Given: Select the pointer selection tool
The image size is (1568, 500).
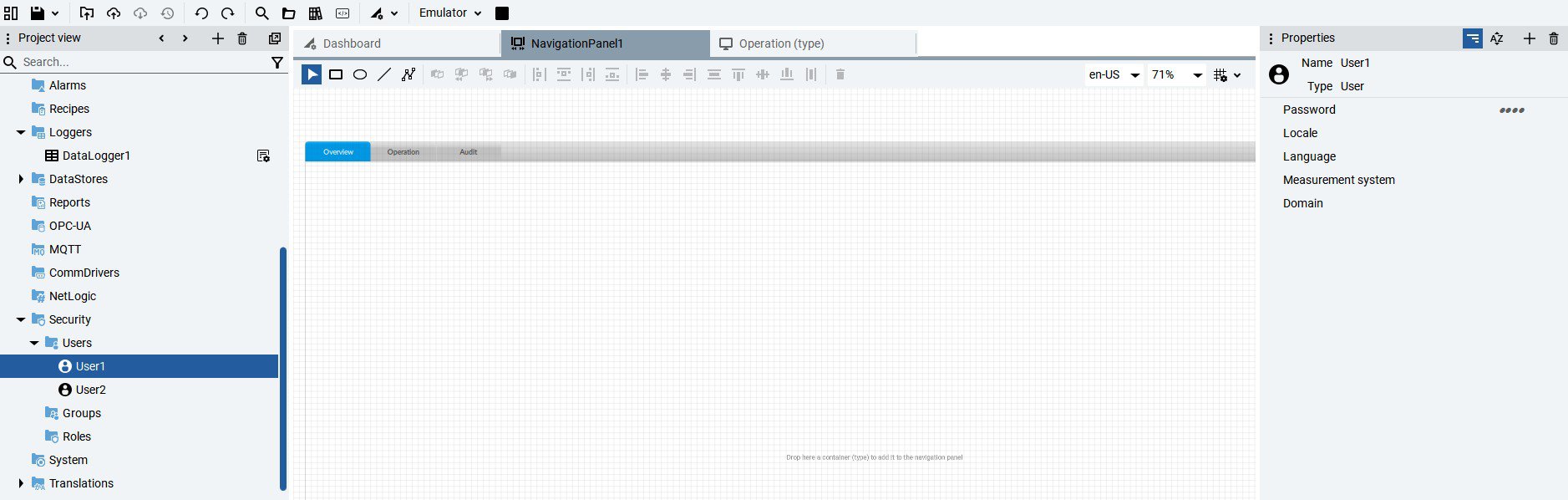Looking at the screenshot, I should (x=312, y=74).
